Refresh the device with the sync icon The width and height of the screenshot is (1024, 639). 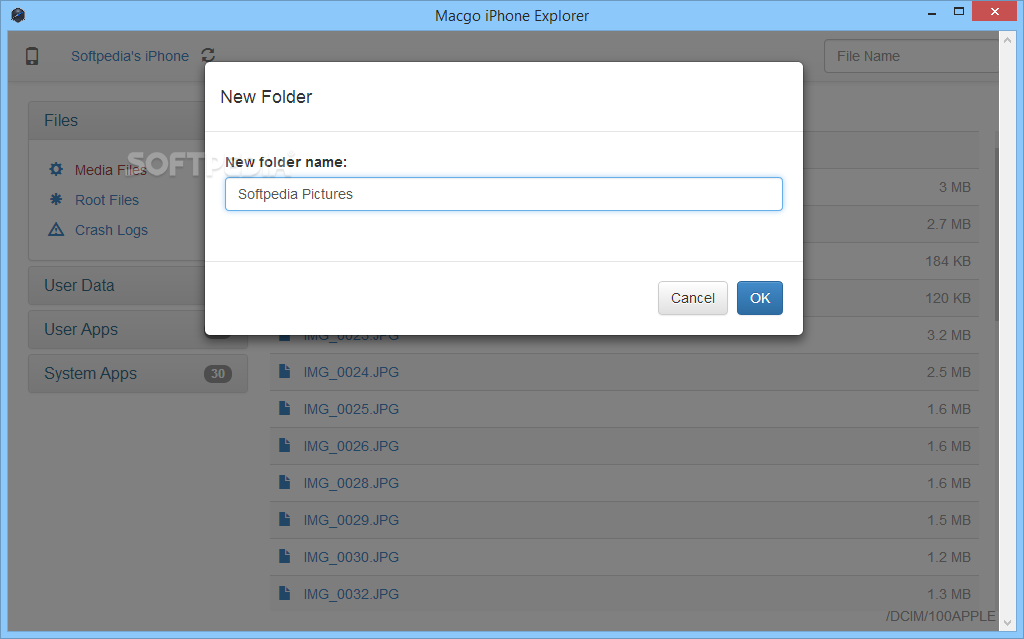click(x=208, y=56)
